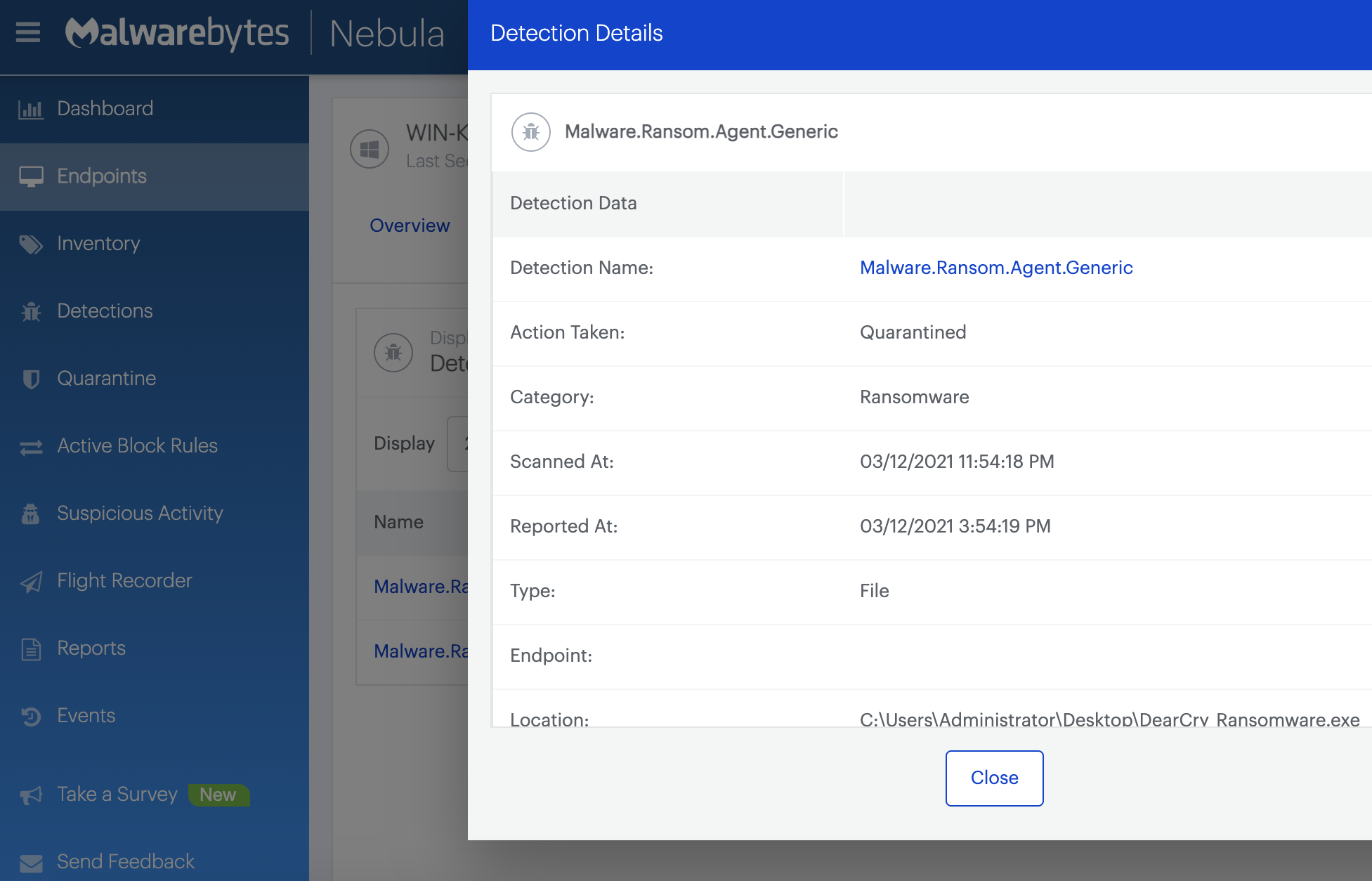Screen dimensions: 1372x881
Task: Open the Display count dropdown
Action: pos(457,443)
